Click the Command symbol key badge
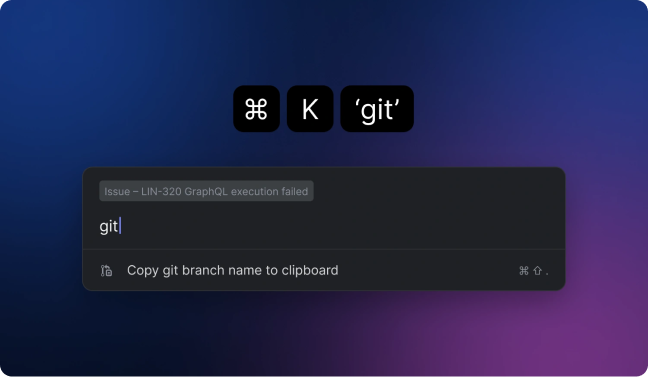The height and width of the screenshot is (377, 648). pos(256,109)
